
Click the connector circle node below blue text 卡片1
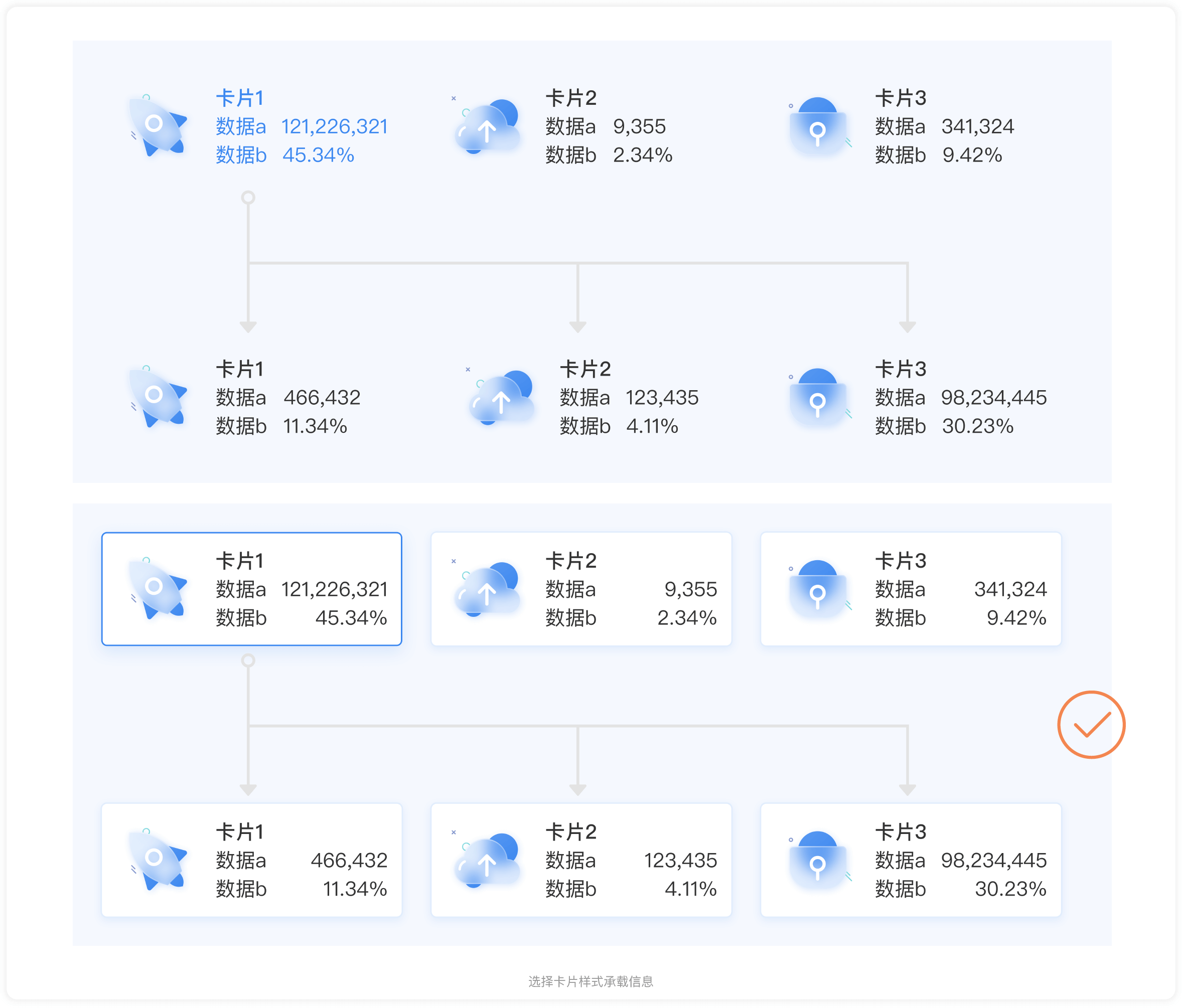(247, 198)
